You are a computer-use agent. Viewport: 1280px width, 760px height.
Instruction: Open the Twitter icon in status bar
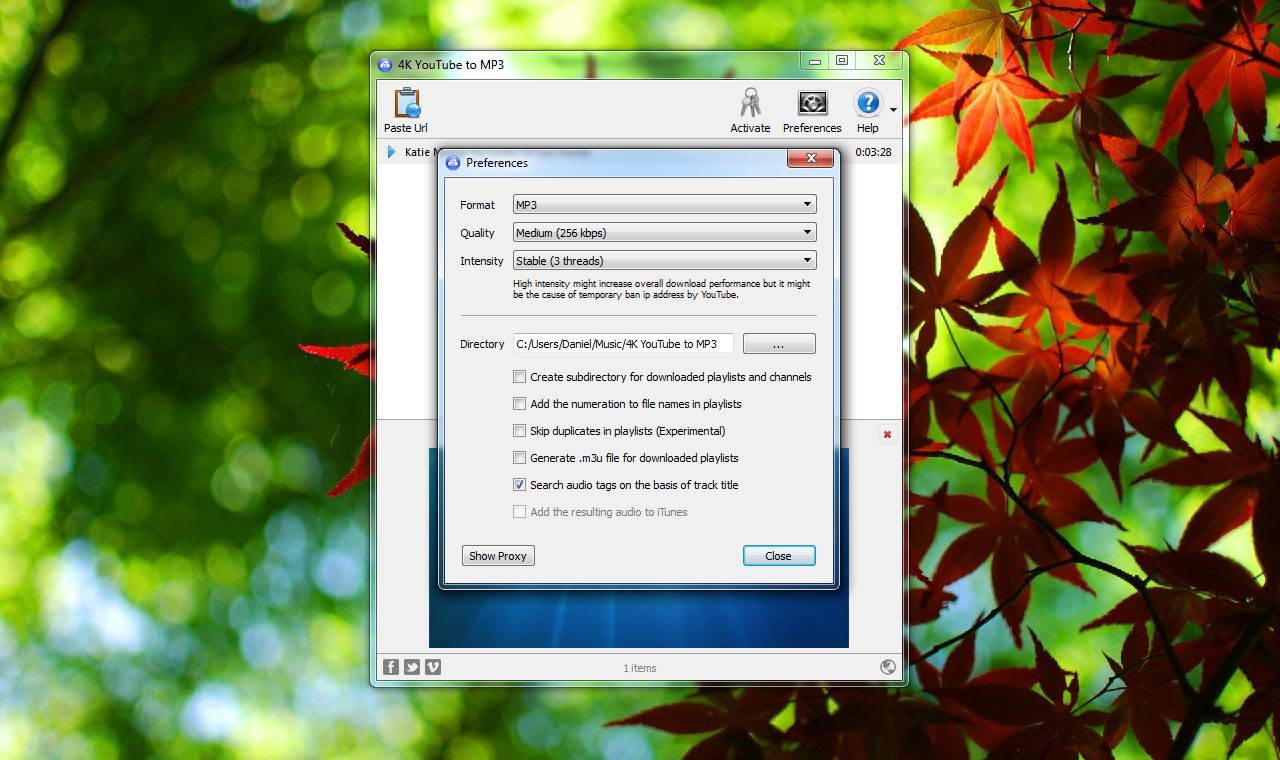point(412,667)
